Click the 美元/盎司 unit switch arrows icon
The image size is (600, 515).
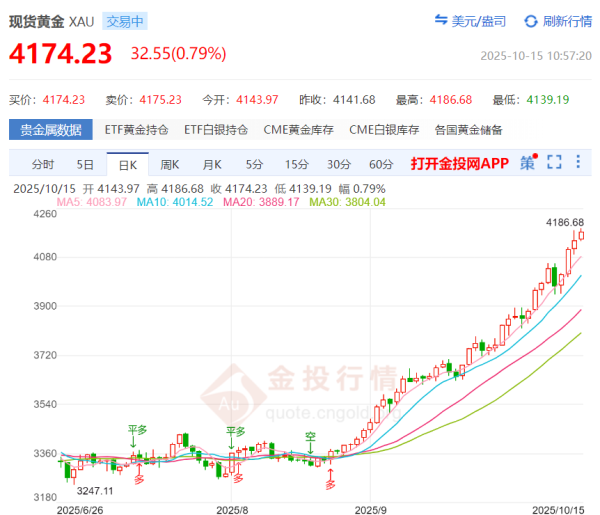[x=441, y=20]
